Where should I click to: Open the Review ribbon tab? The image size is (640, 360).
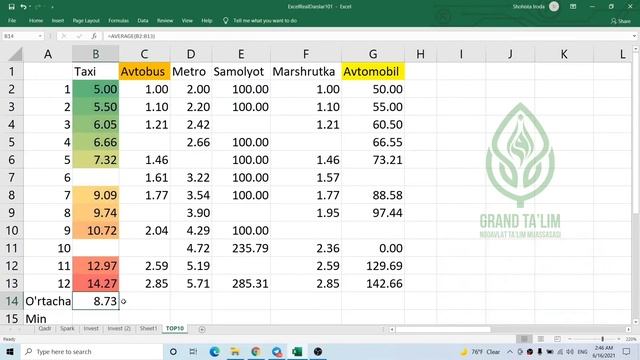pyautogui.click(x=165, y=20)
